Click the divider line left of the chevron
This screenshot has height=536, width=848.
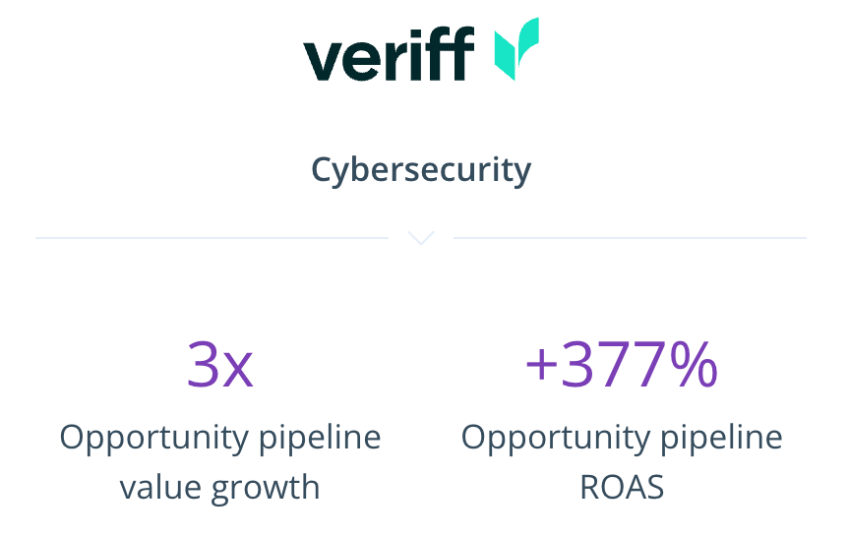pos(211,238)
